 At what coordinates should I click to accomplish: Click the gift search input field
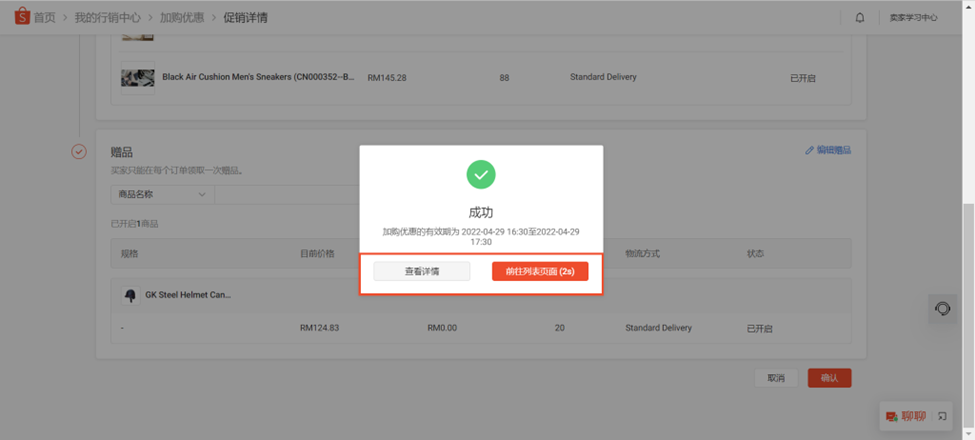287,195
